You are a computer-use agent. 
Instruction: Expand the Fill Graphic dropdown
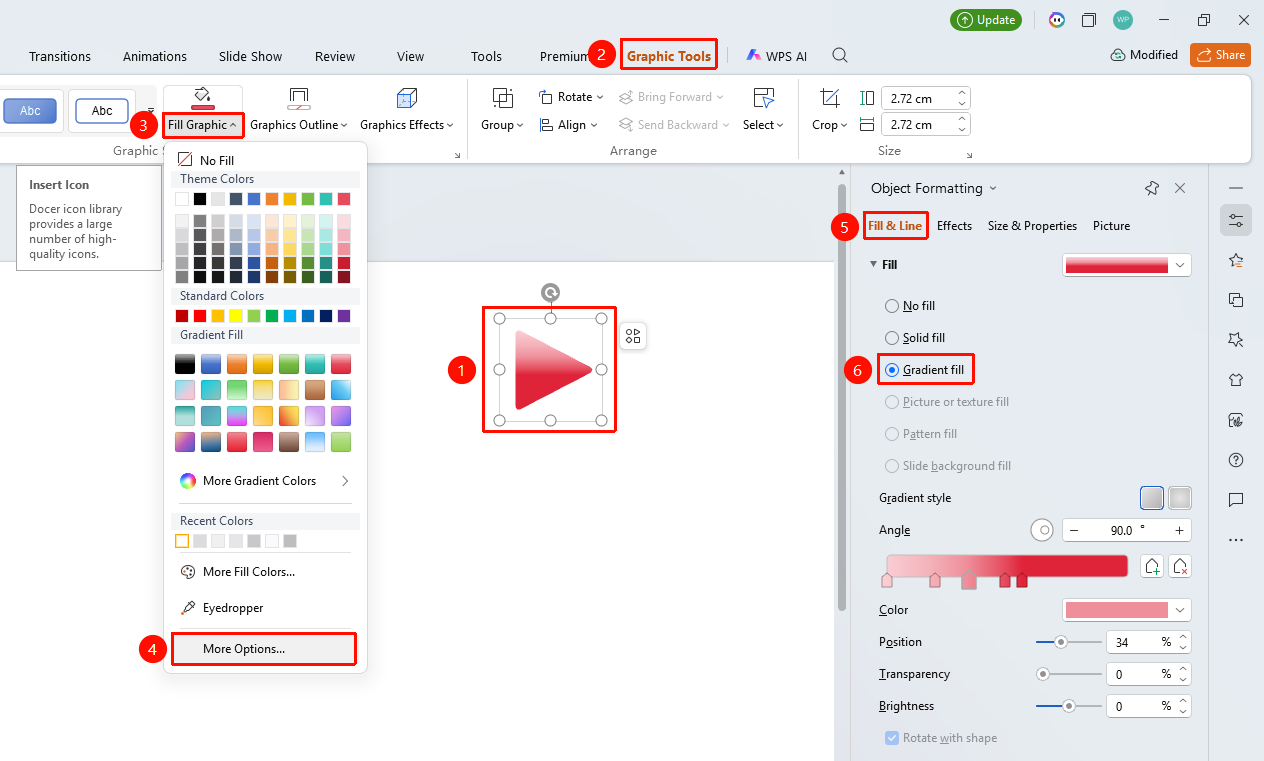coord(203,125)
